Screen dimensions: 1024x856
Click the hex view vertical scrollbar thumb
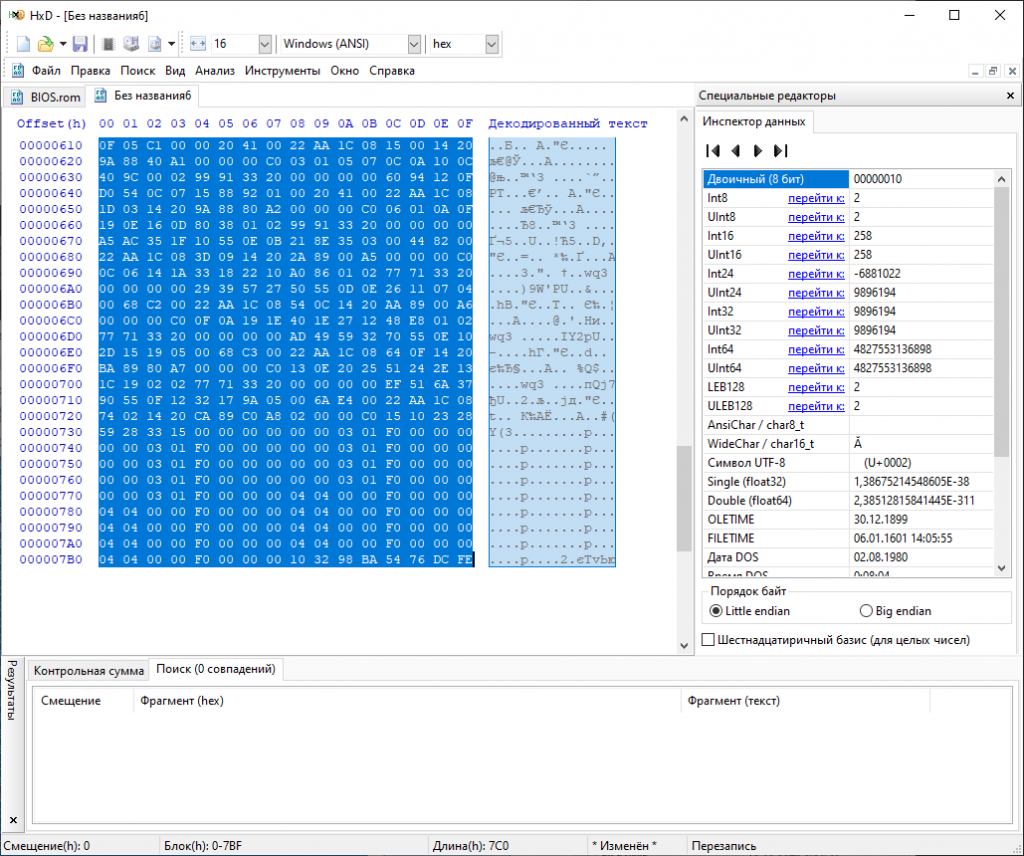(684, 499)
